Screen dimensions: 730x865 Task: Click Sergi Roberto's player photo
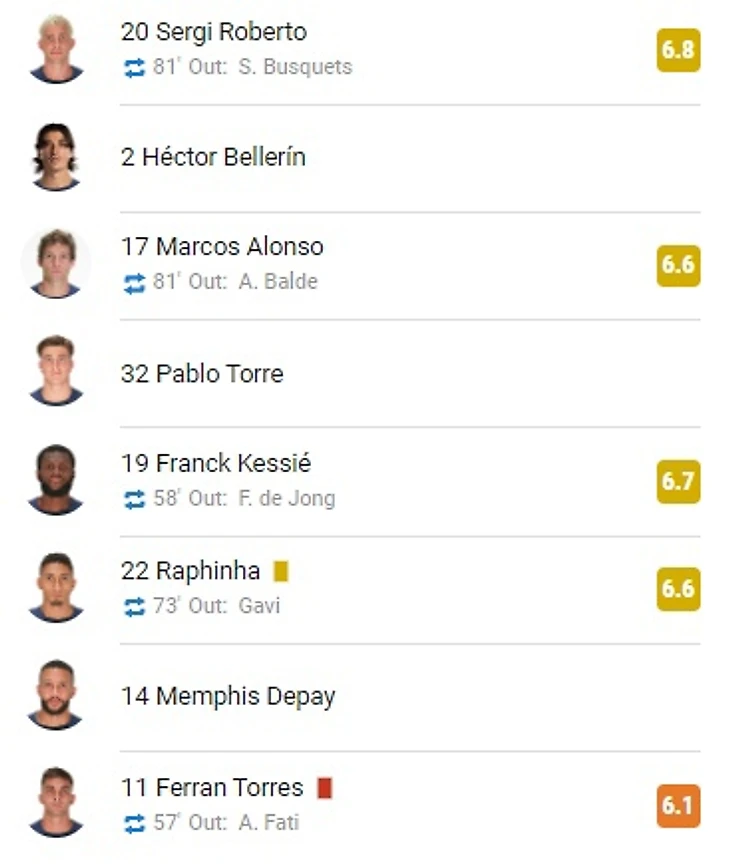56,49
